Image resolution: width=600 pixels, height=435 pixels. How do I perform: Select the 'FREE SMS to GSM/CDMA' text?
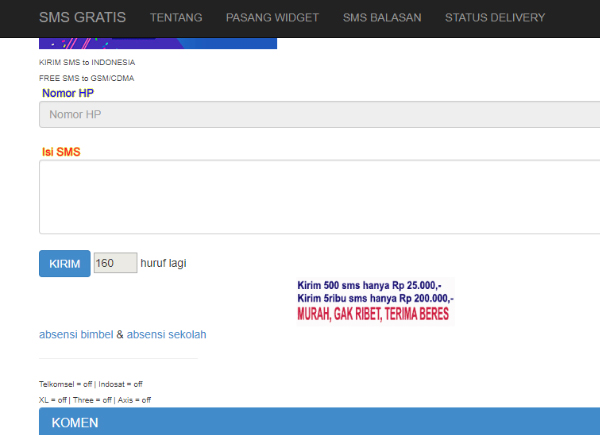tap(86, 78)
